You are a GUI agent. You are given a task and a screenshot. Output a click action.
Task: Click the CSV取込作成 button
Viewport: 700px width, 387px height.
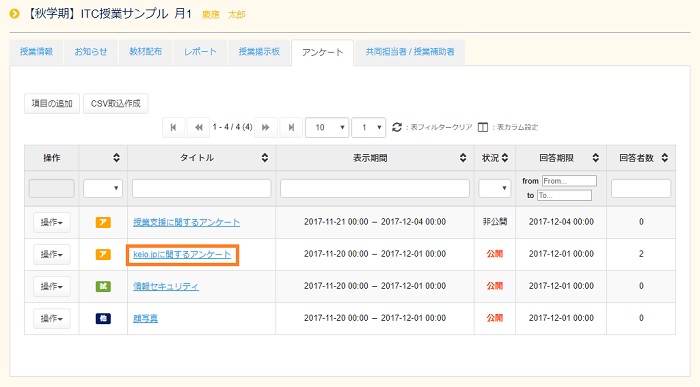[116, 104]
